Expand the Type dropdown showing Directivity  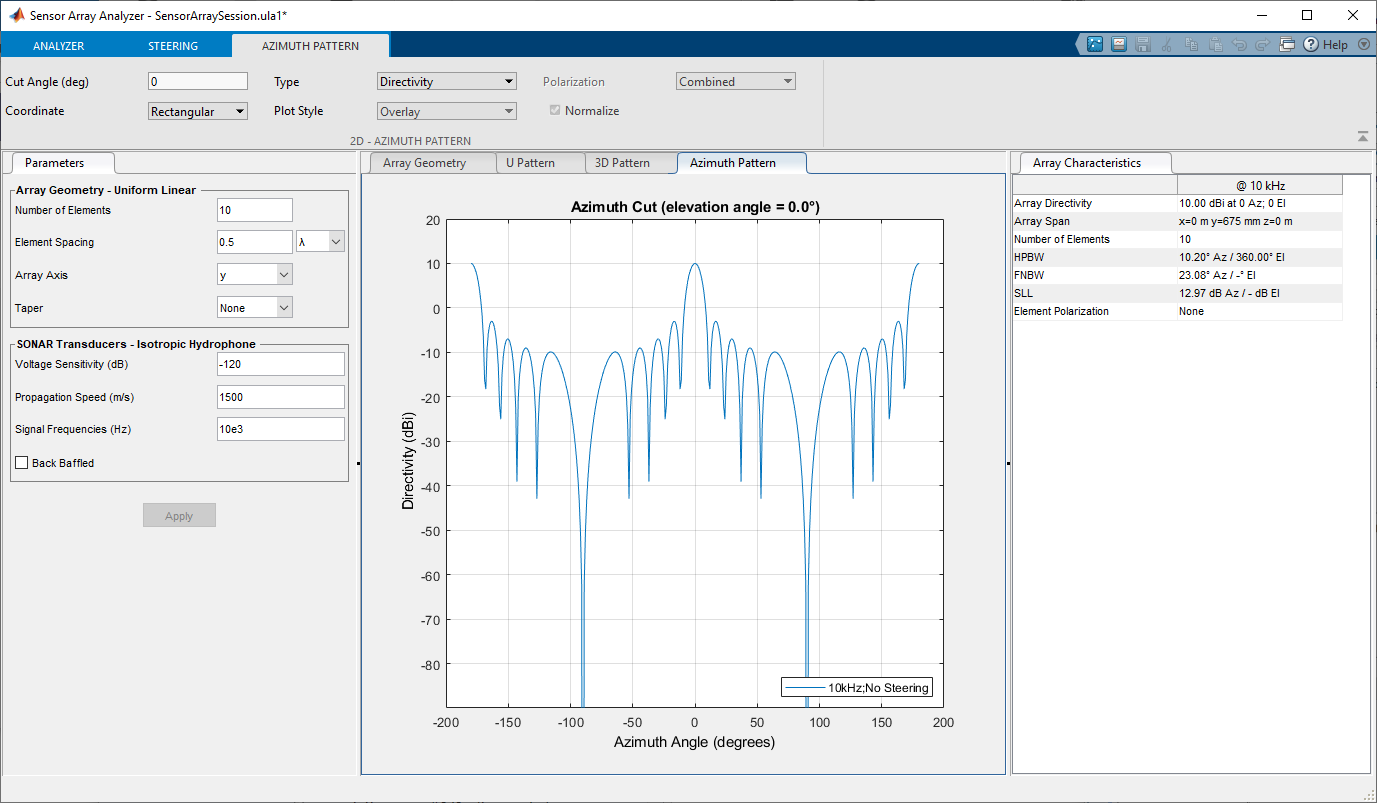coord(446,82)
